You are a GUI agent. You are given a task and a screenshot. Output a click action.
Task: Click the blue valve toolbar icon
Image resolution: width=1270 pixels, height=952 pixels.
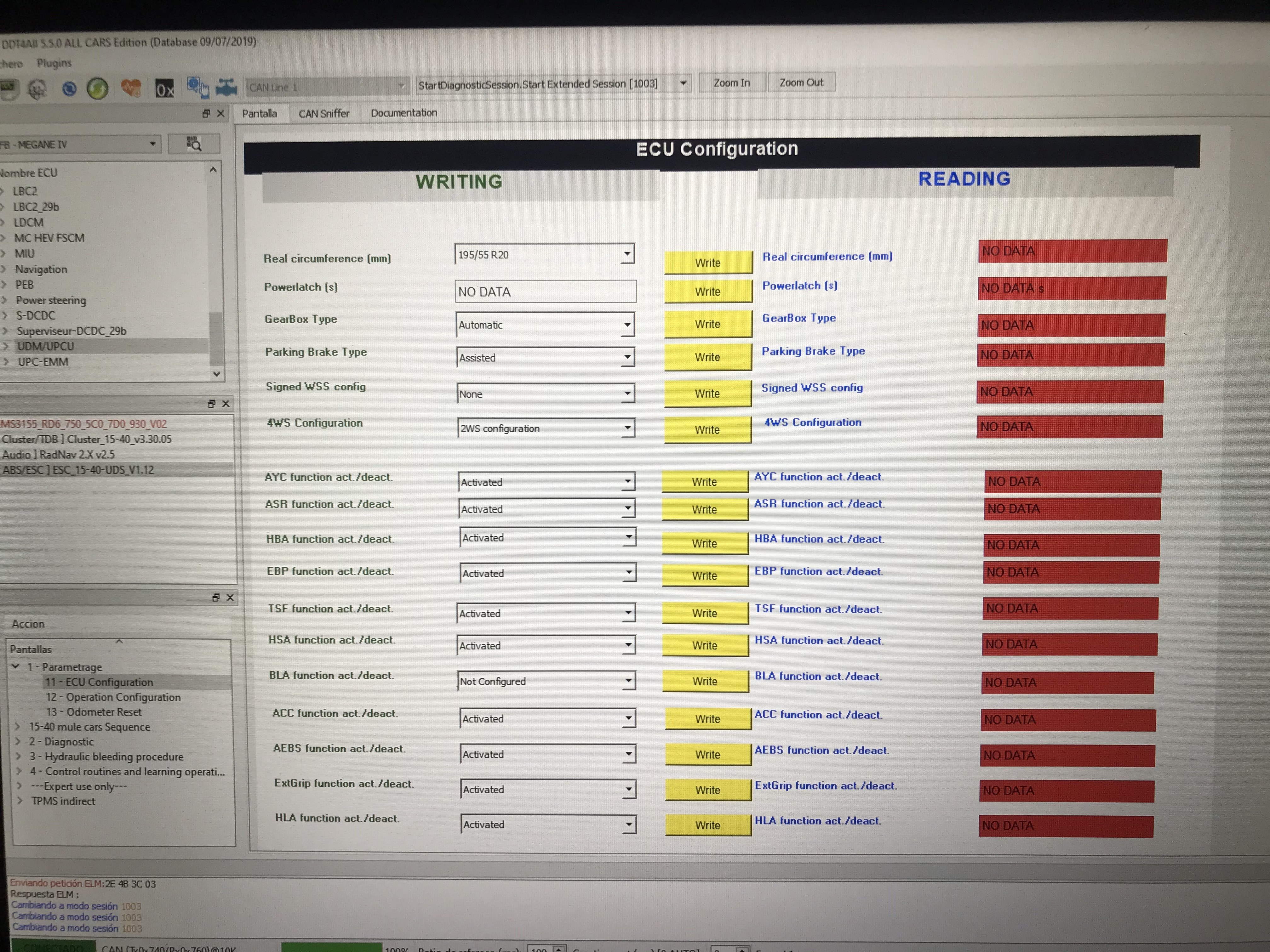(227, 87)
